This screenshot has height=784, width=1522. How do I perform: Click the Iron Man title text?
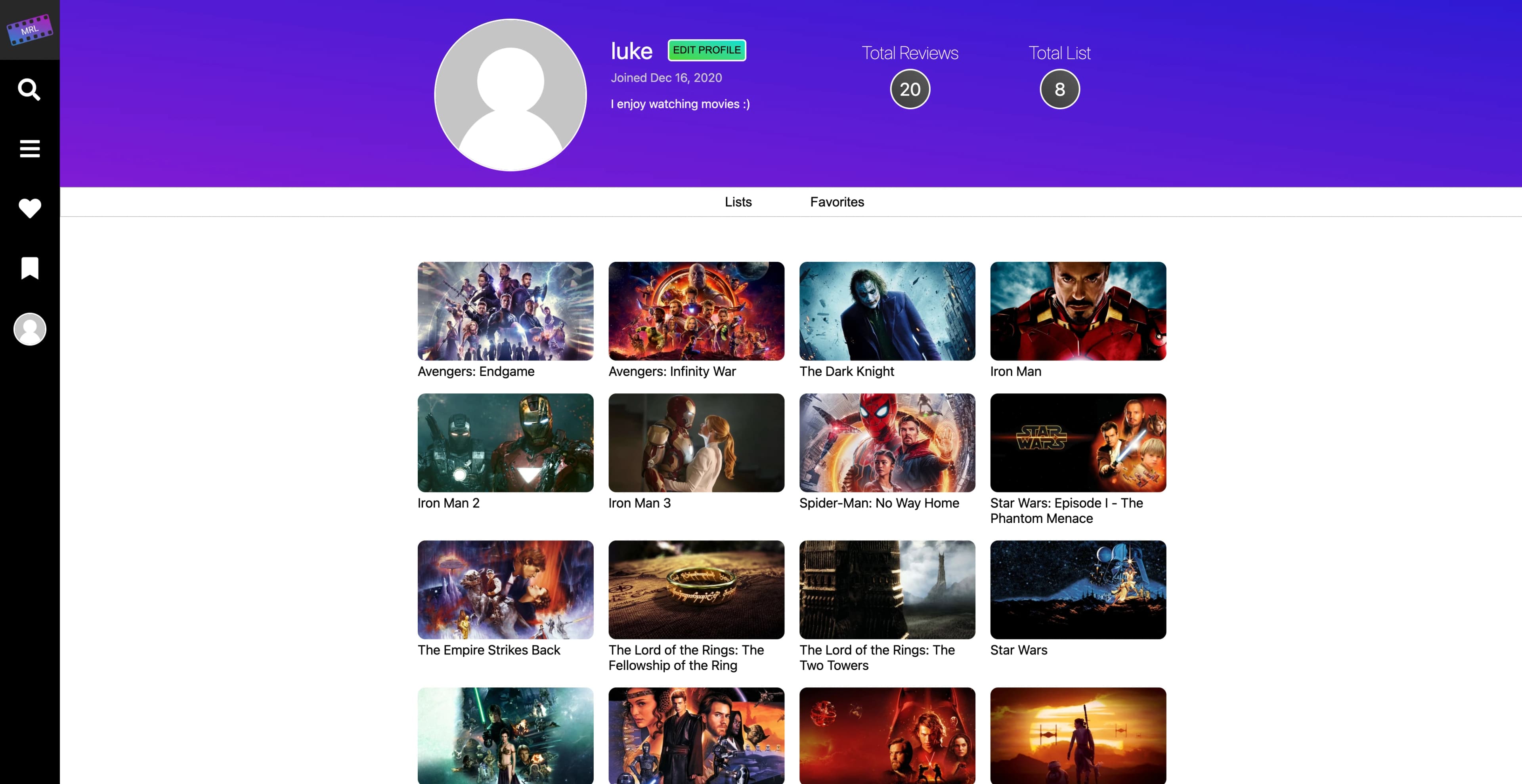tap(1015, 371)
